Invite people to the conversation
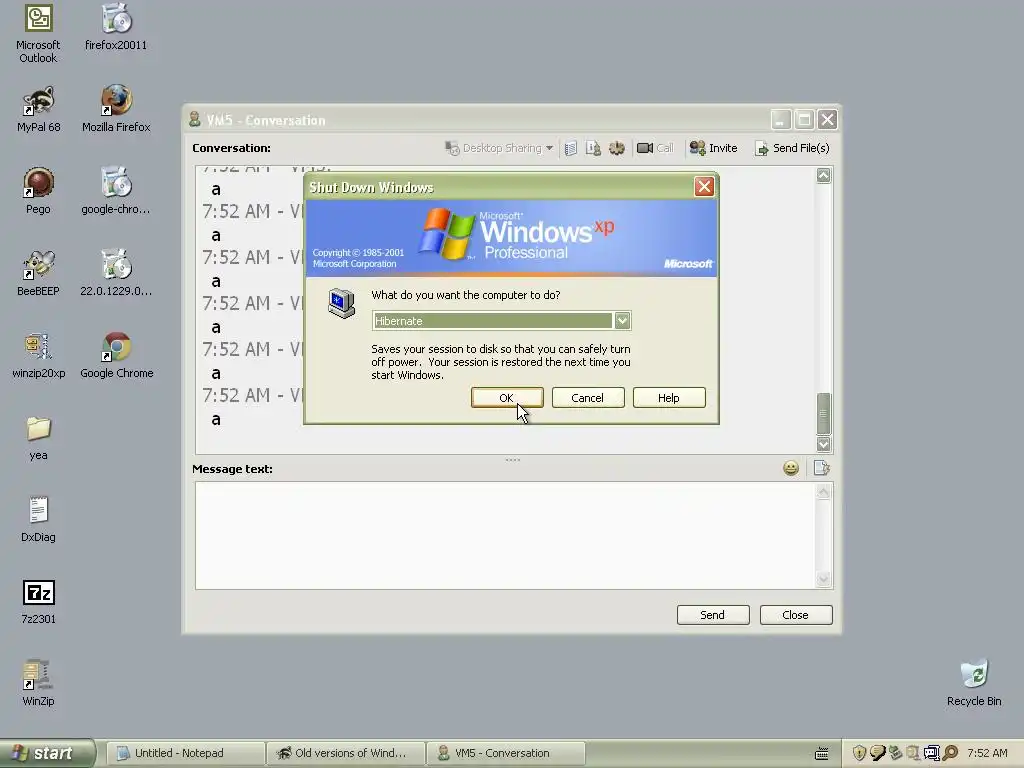This screenshot has height=768, width=1024. click(713, 148)
